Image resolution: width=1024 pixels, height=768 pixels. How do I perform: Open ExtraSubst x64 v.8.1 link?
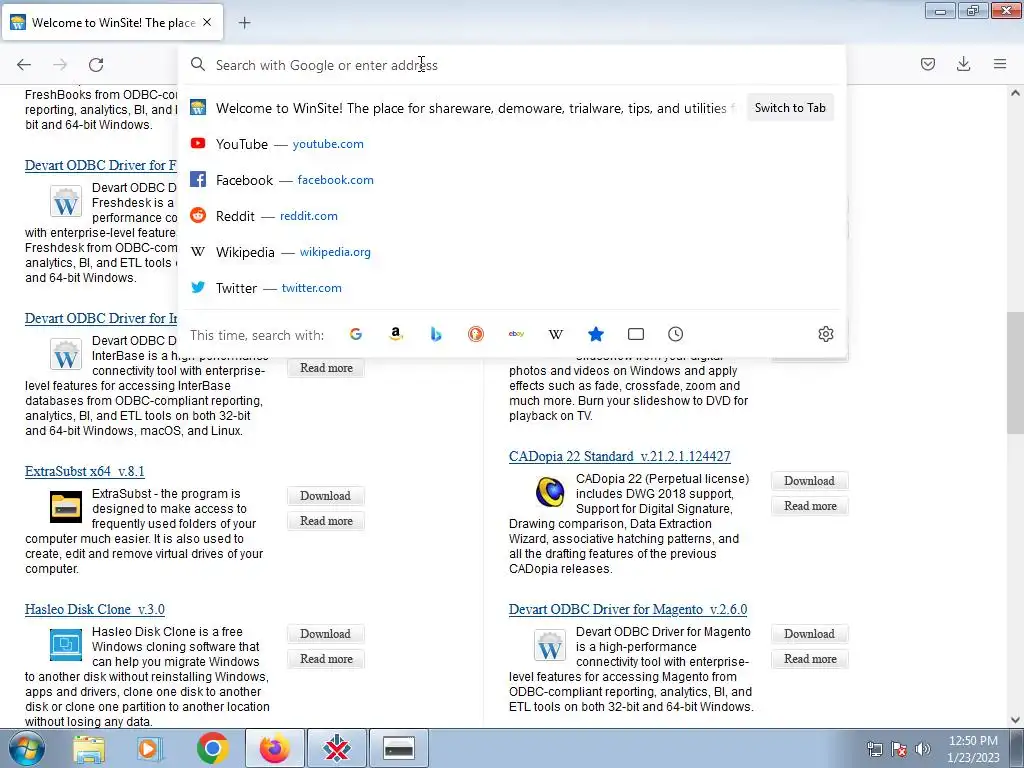[85, 472]
